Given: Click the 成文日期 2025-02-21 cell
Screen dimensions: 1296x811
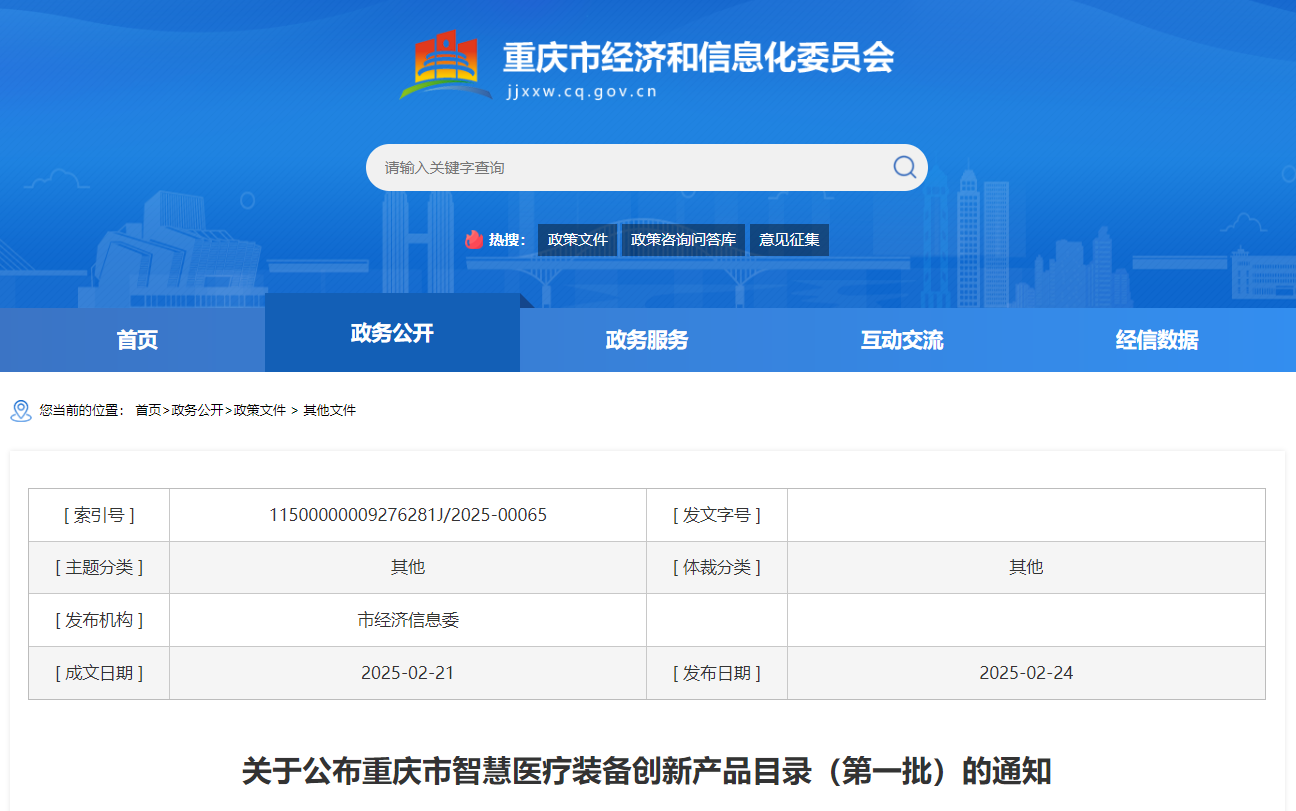Looking at the screenshot, I should pos(406,672).
